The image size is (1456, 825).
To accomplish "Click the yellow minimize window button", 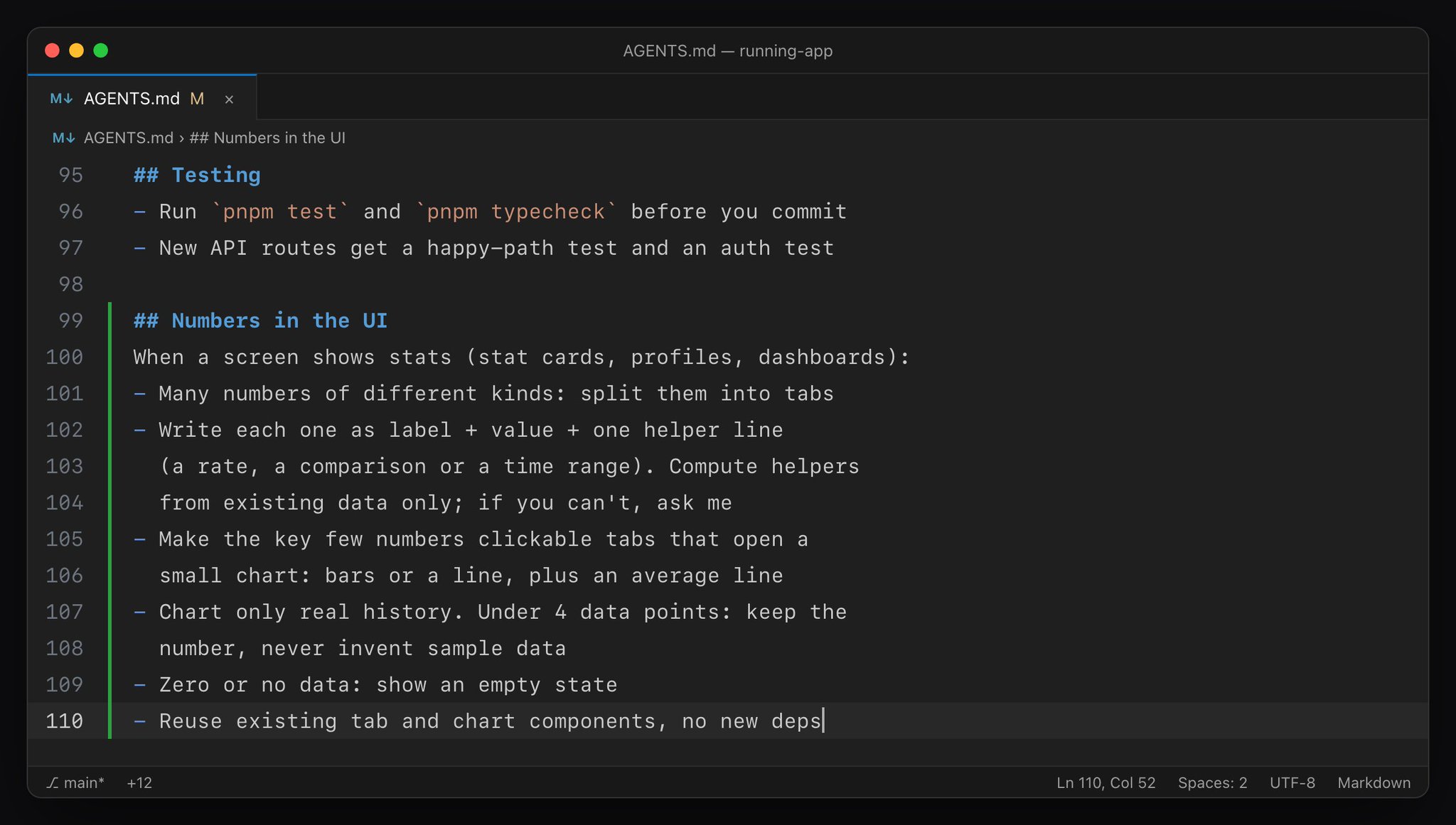I will click(76, 50).
